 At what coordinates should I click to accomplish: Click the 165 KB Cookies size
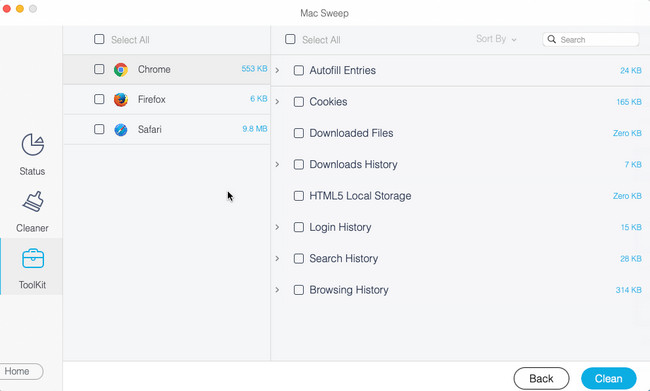(629, 102)
